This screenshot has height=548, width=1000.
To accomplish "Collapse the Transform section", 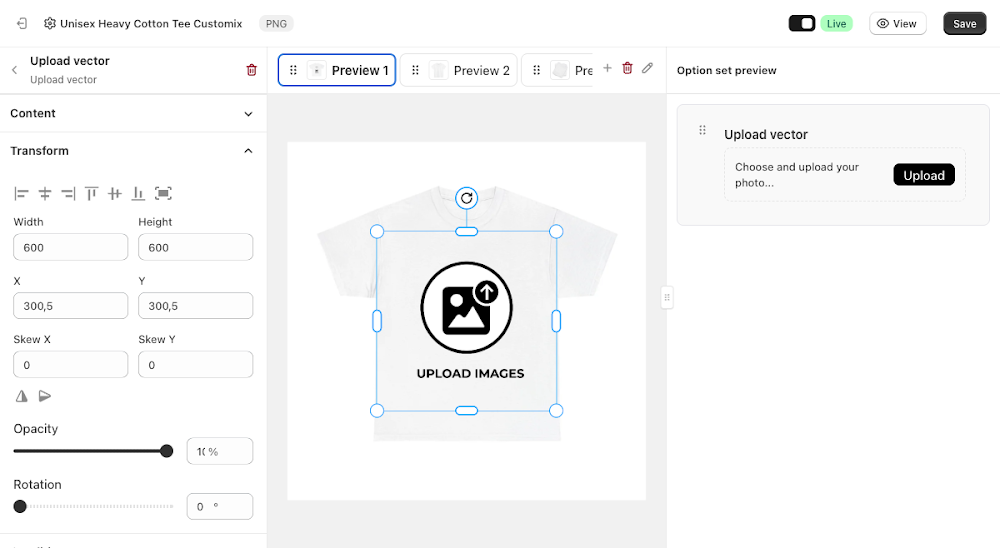I will click(x=133, y=151).
